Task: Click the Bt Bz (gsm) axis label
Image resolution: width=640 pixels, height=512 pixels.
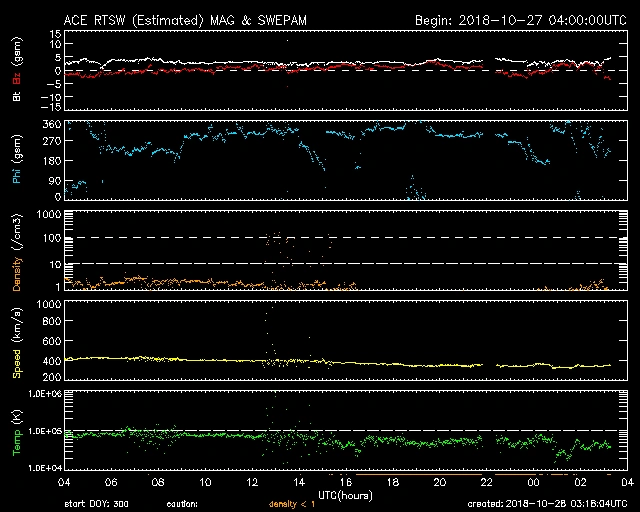Action: click(x=15, y=68)
